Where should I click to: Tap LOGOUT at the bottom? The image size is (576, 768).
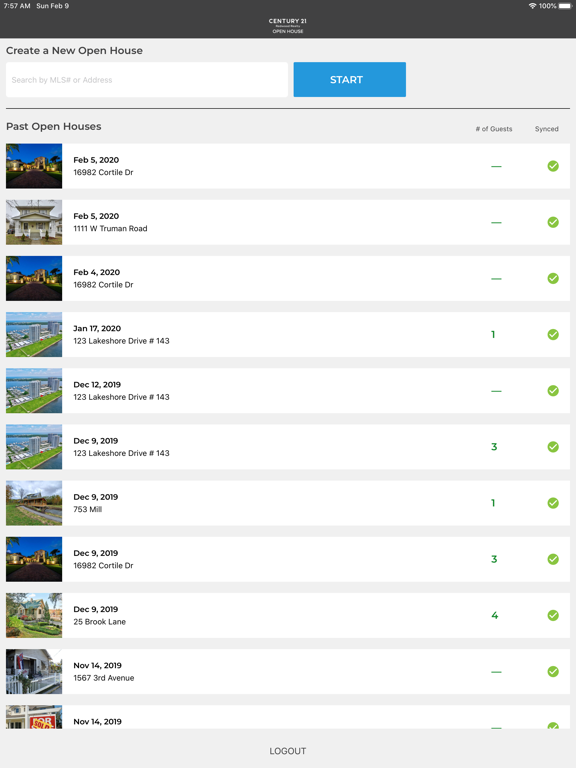288,751
